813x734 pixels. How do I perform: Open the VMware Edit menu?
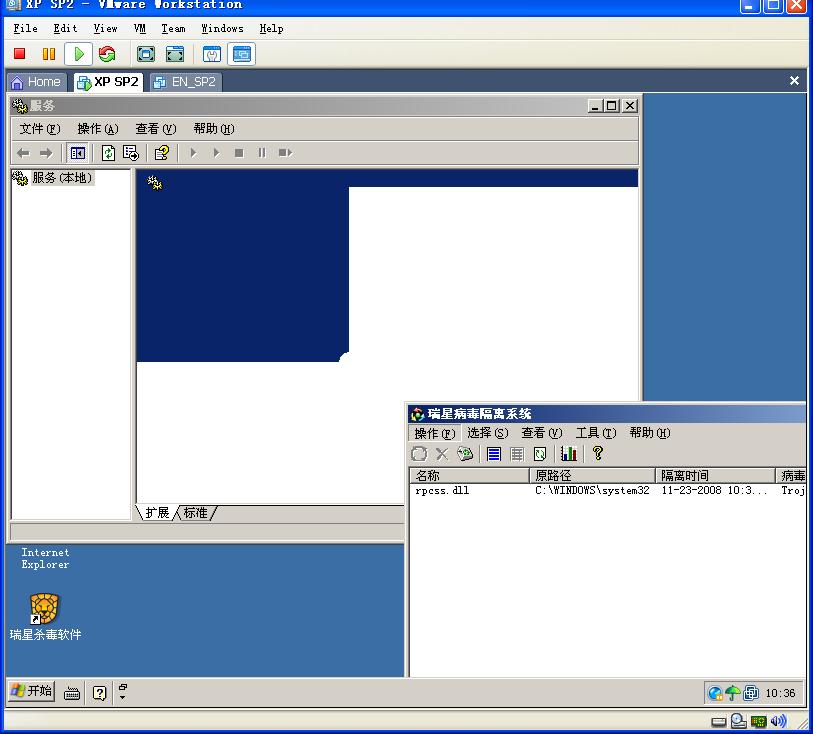(65, 29)
